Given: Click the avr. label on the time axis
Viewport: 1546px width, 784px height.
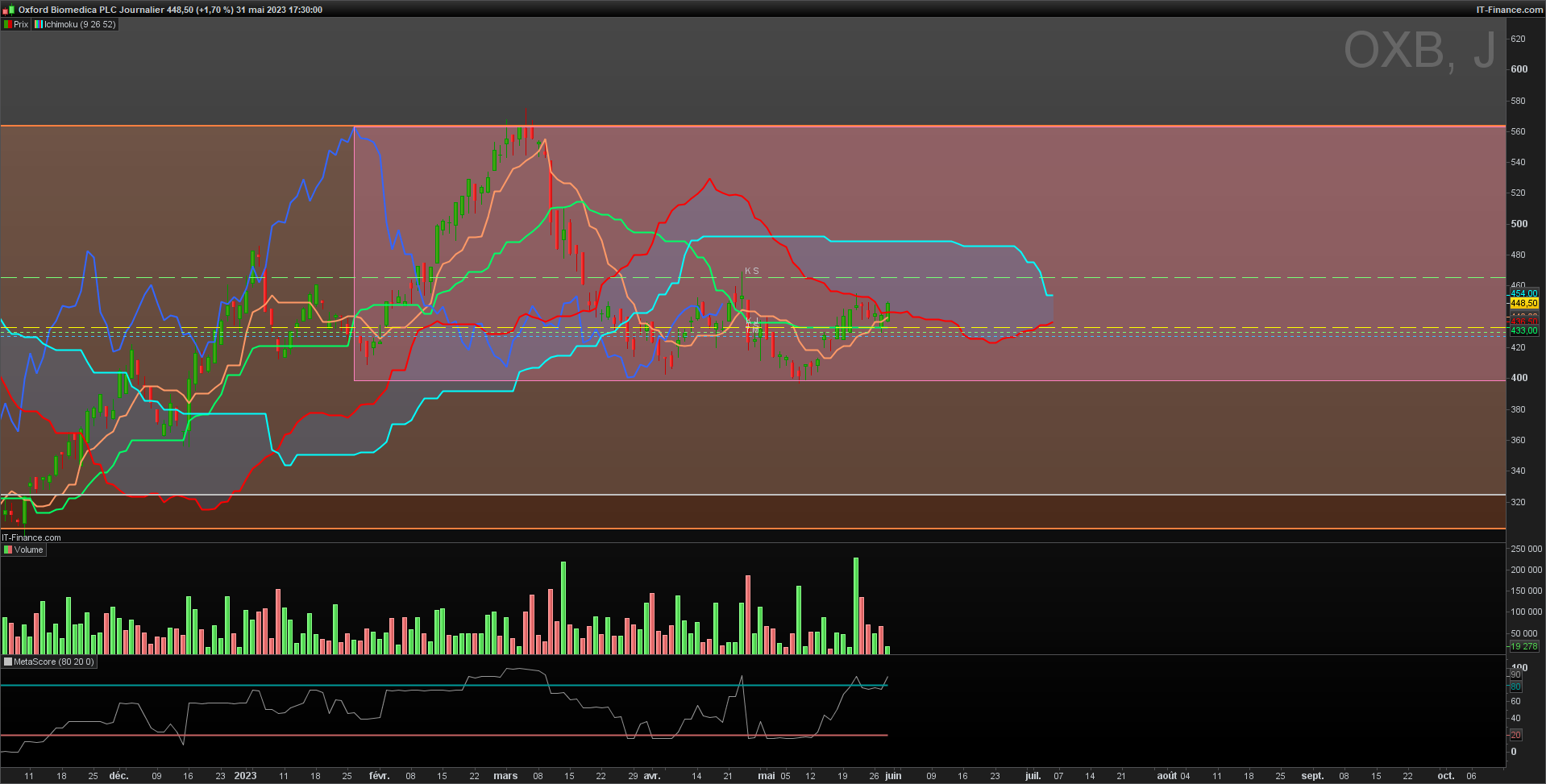Looking at the screenshot, I should 652,776.
